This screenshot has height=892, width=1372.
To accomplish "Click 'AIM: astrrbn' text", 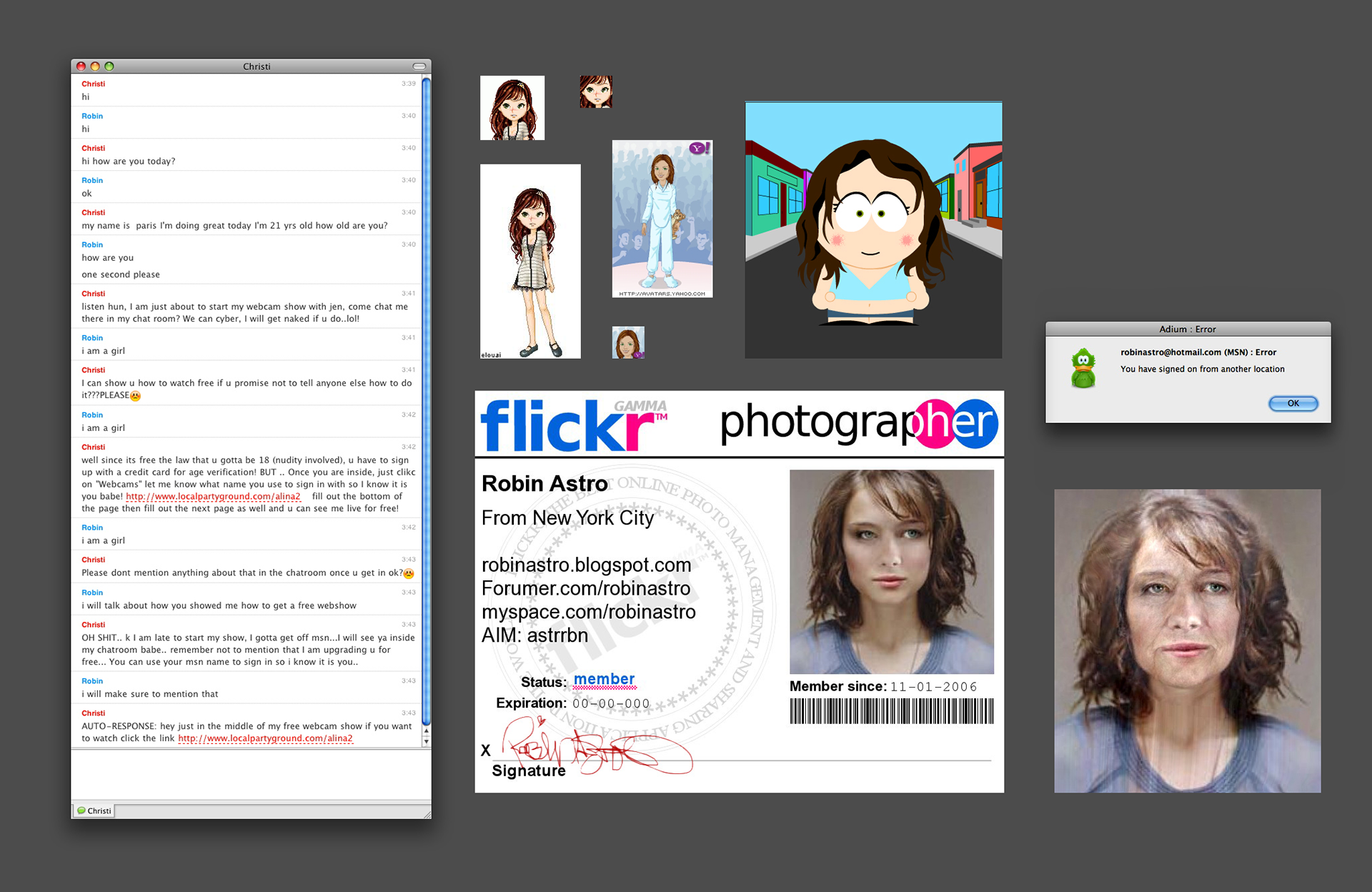I will pyautogui.click(x=535, y=635).
